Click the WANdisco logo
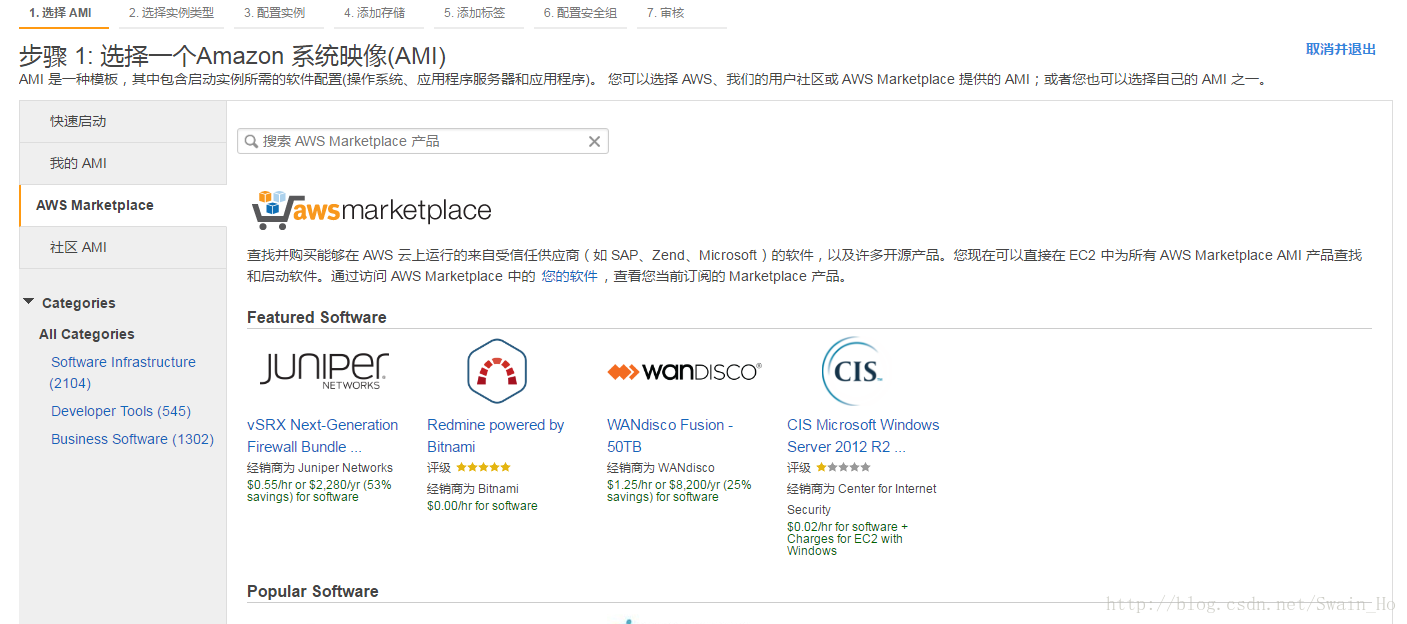The image size is (1407, 624). click(684, 372)
